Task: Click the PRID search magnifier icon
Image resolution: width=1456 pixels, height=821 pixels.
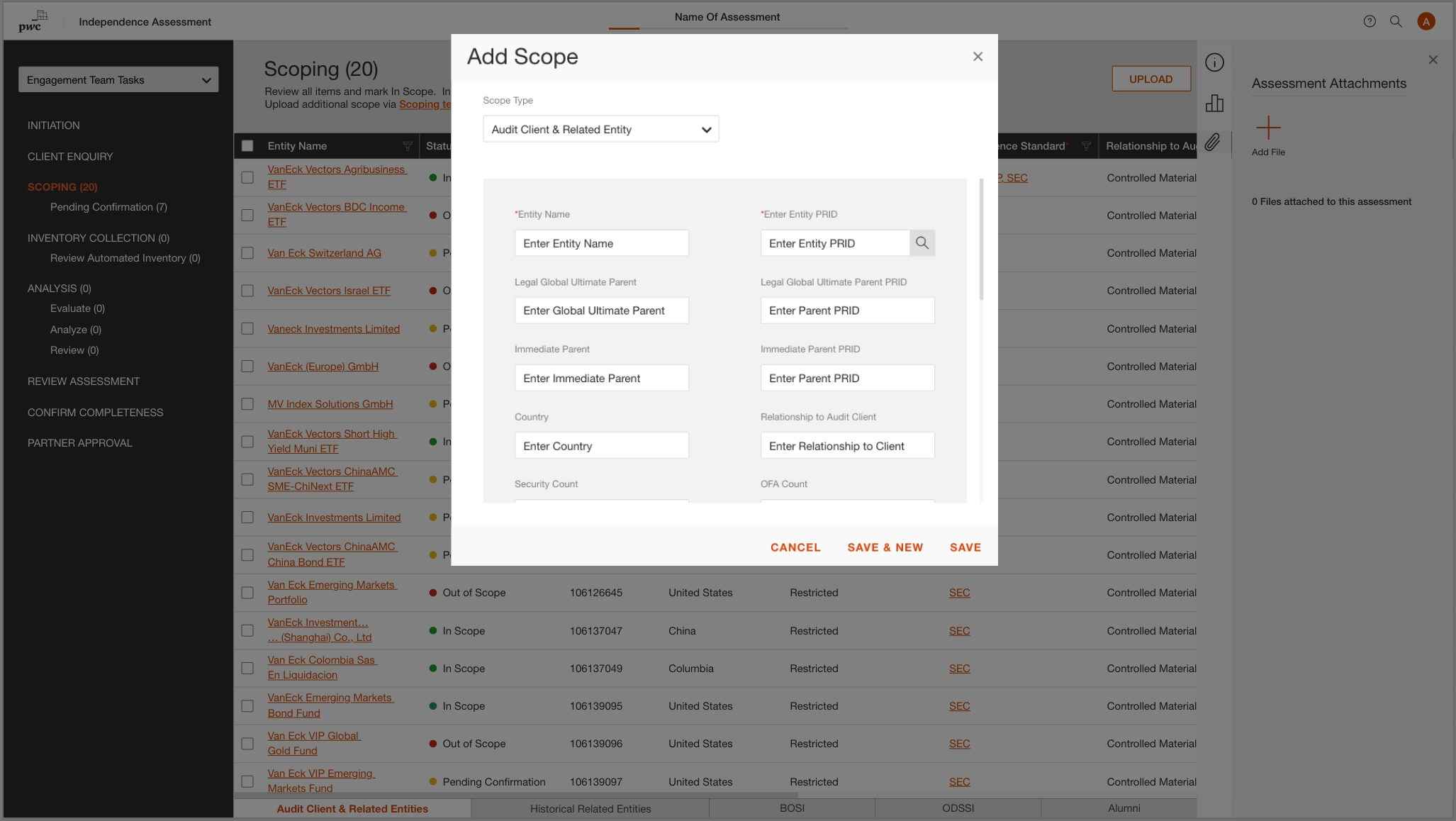Action: [922, 243]
